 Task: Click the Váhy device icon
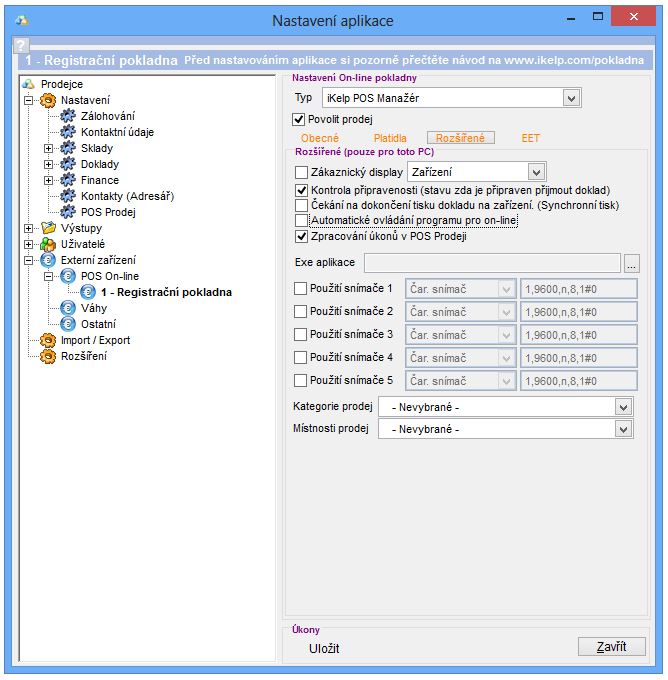pyautogui.click(x=68, y=308)
